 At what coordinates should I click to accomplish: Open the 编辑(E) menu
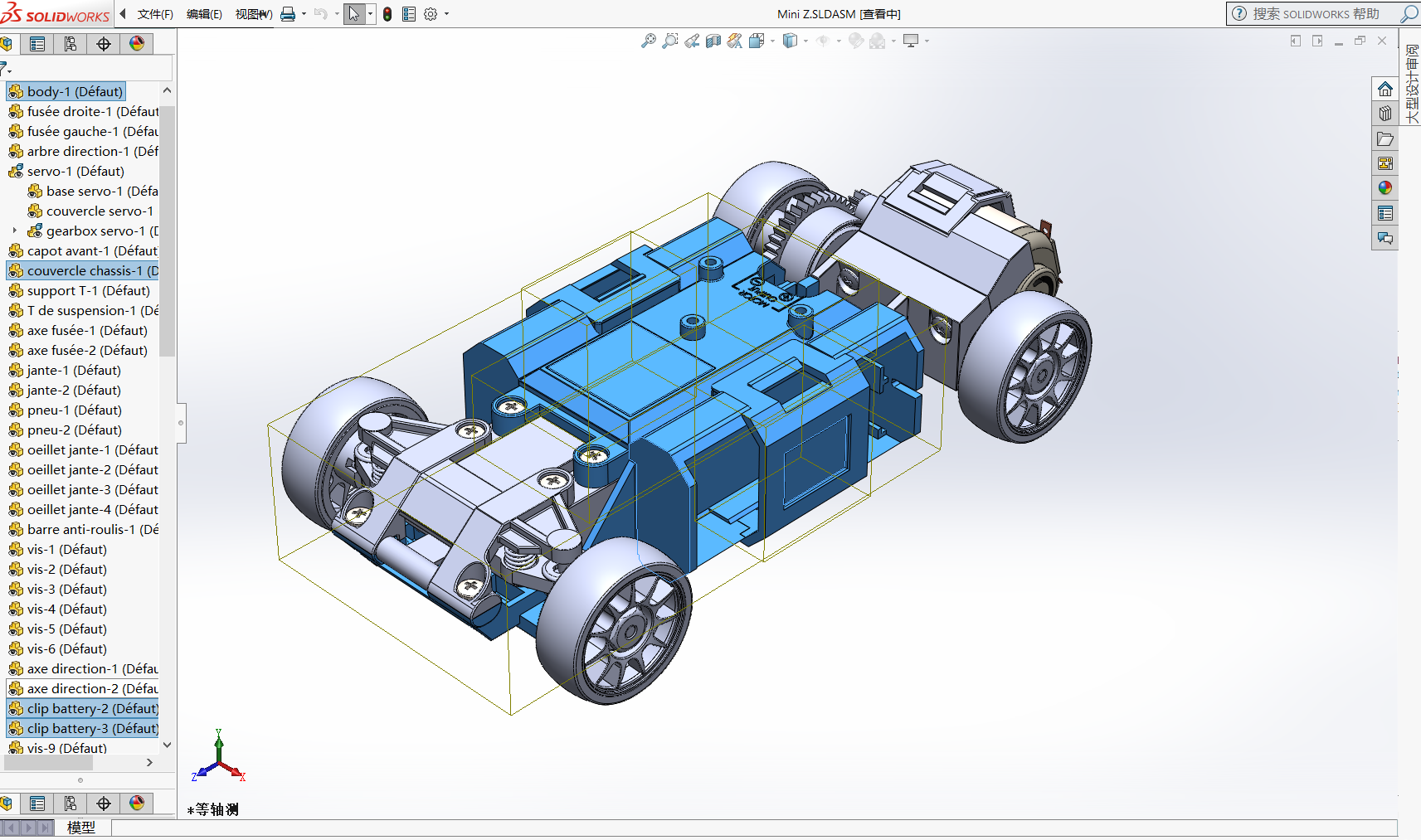[x=204, y=14]
